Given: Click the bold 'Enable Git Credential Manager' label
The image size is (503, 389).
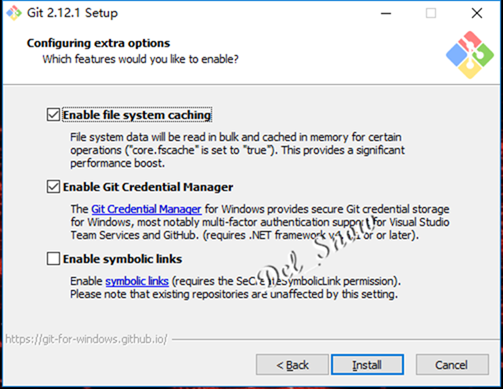Looking at the screenshot, I should click(x=148, y=187).
